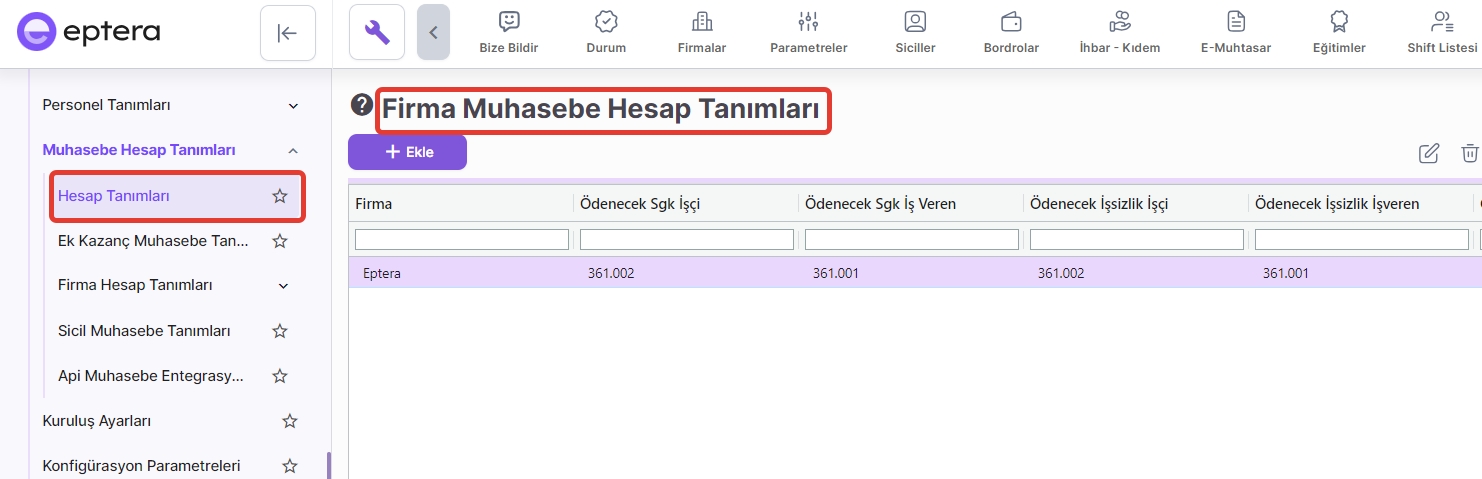
Task: Click the trash delete icon
Action: tap(1469, 153)
